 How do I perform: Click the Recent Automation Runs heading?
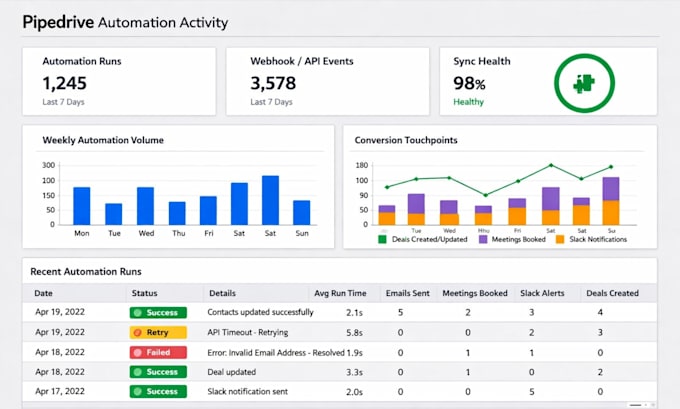pyautogui.click(x=86, y=272)
